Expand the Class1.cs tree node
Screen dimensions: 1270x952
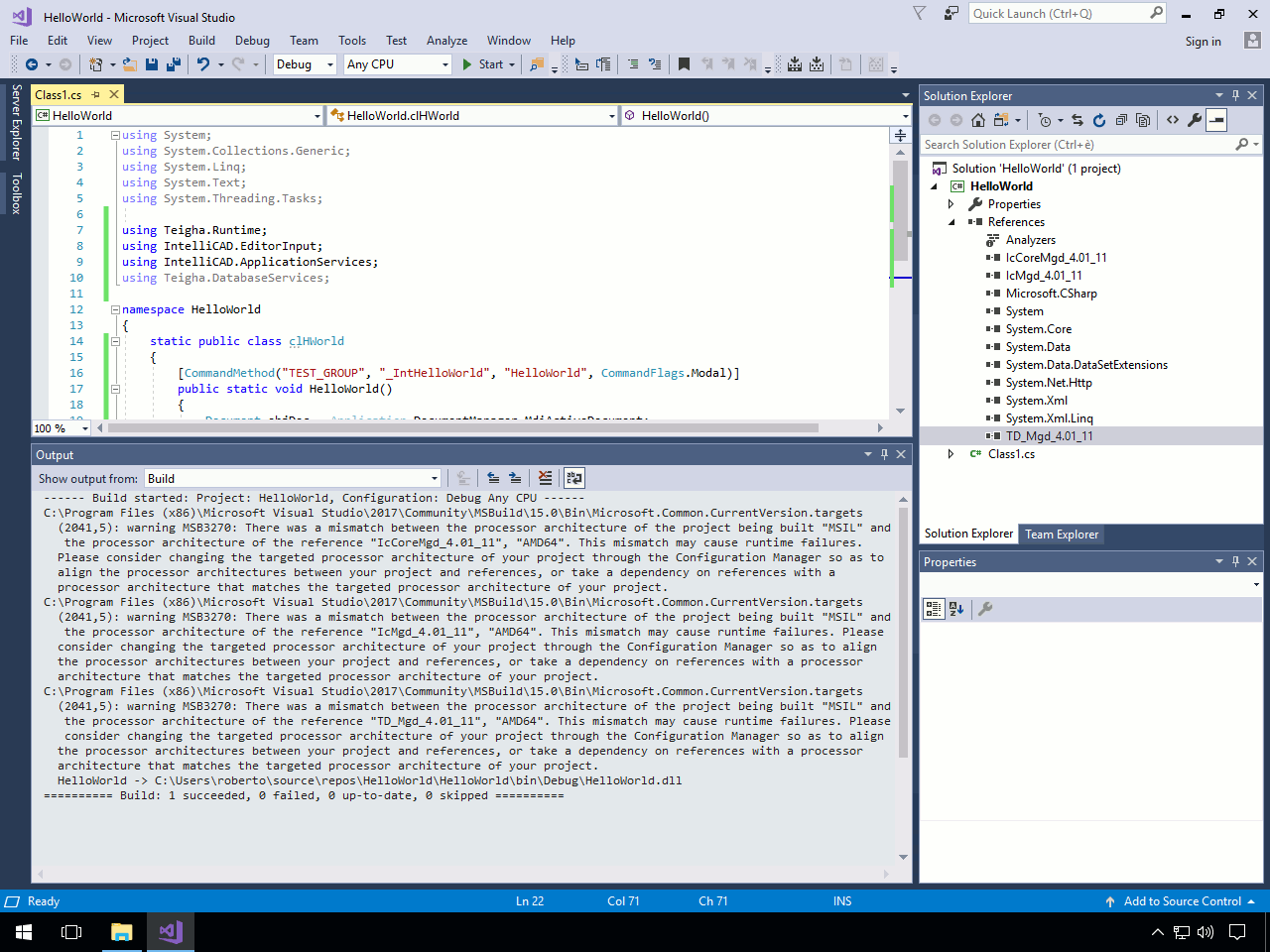tap(951, 454)
